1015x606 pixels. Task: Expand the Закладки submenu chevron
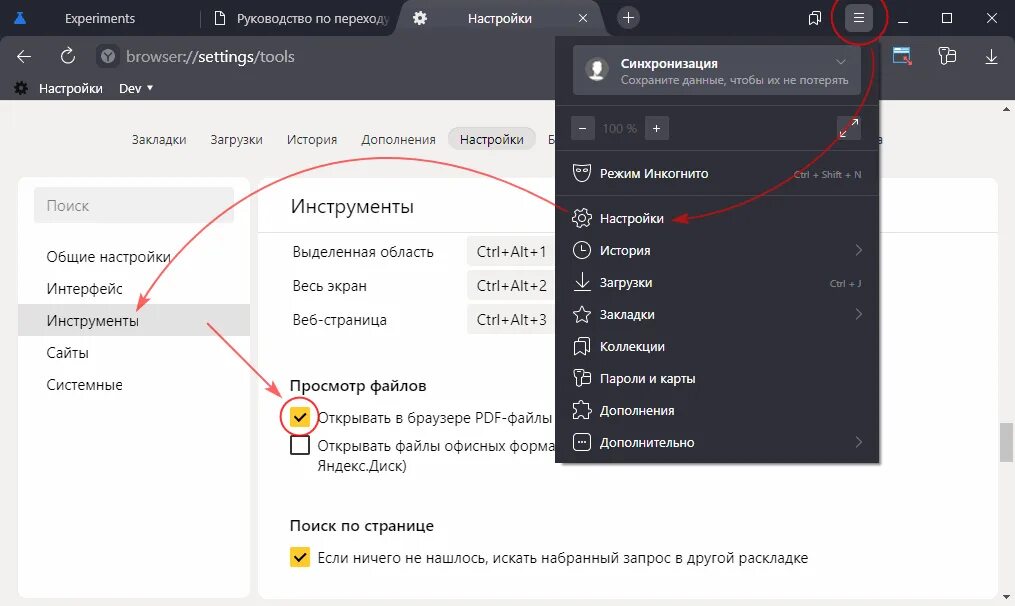[860, 314]
